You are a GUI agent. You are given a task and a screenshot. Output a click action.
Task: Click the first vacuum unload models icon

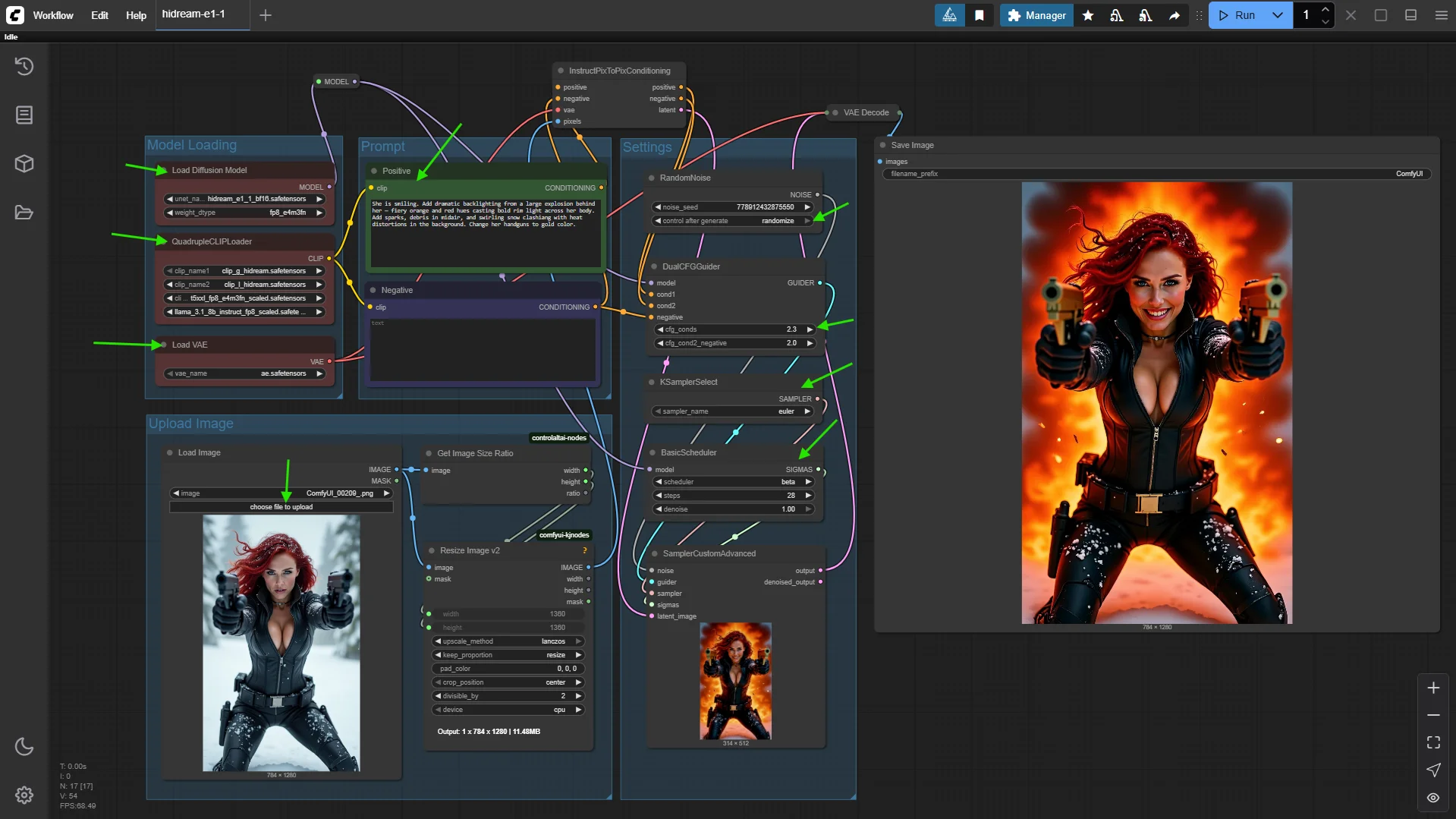point(1117,15)
